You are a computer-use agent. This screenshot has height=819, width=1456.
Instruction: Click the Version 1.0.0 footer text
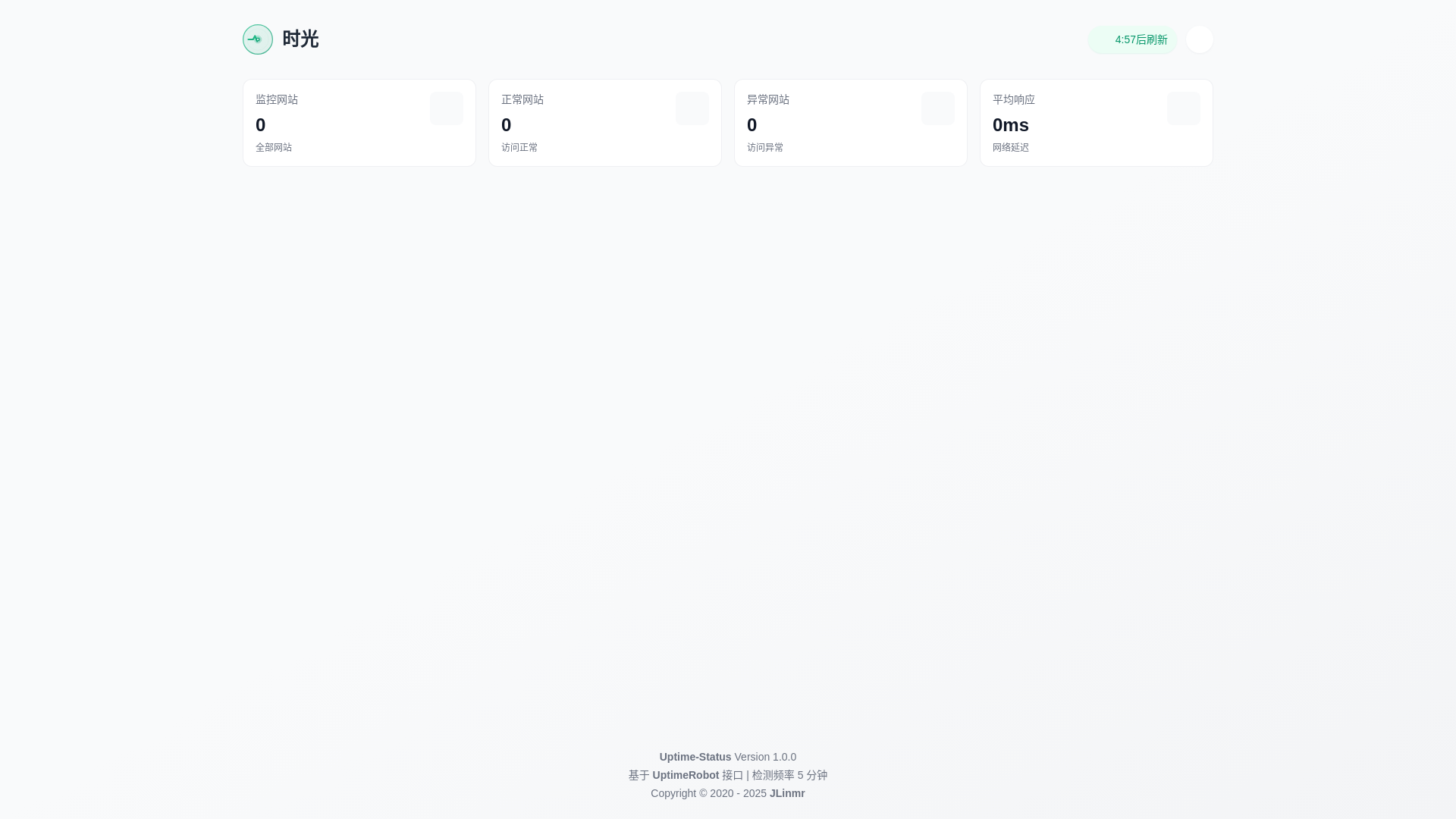(765, 757)
